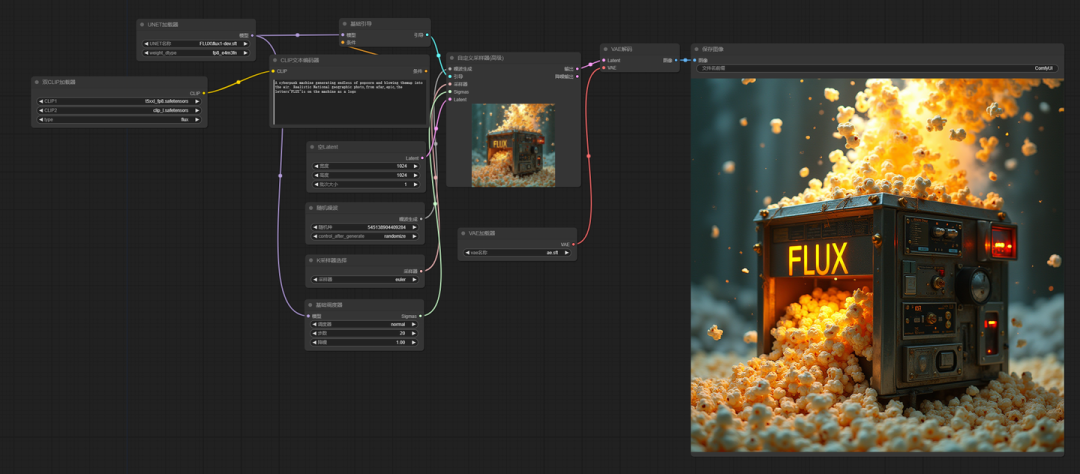Open the control_after_generate randomize dropdown
This screenshot has width=1080, height=474.
(365, 236)
